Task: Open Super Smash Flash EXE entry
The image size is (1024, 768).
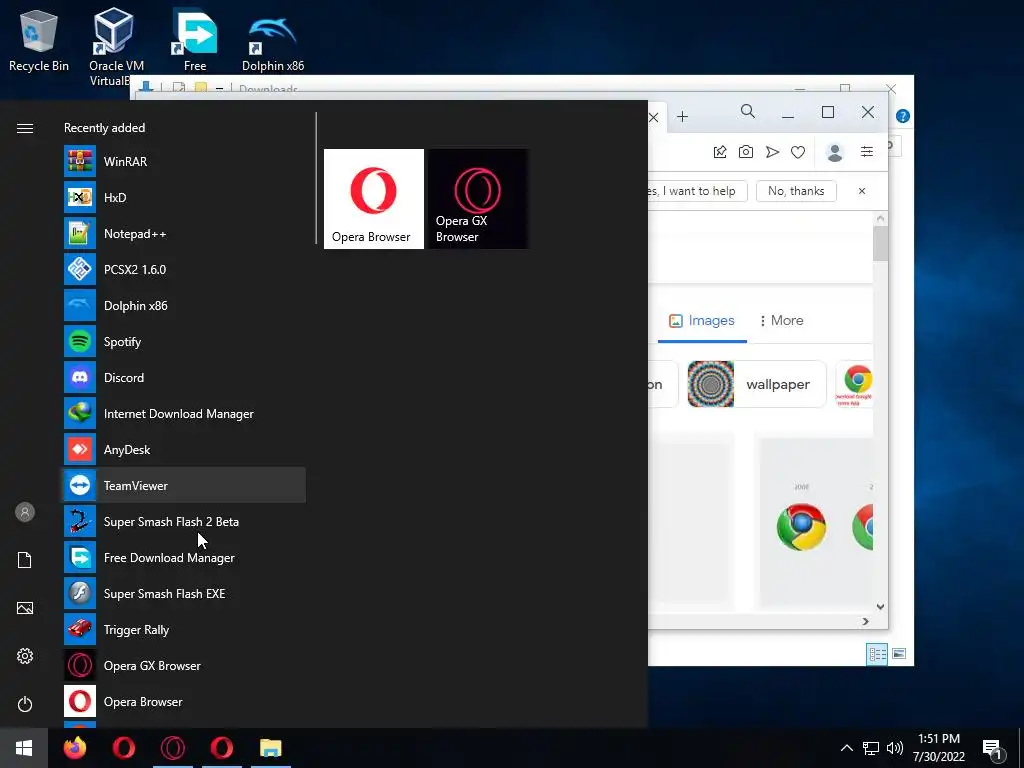Action: coord(184,594)
